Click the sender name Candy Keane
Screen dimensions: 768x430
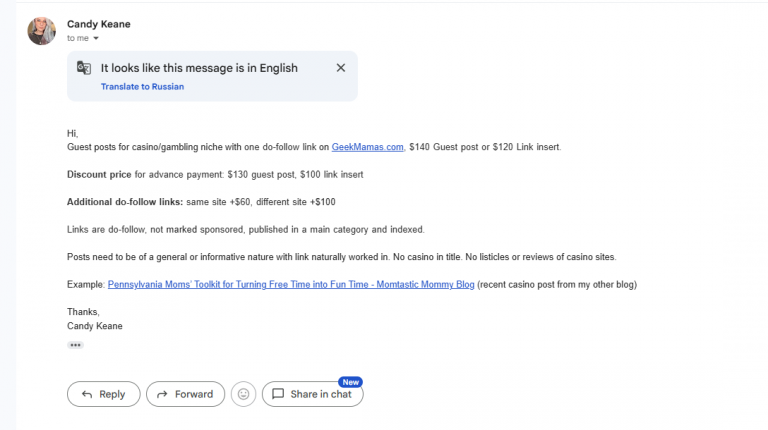pos(98,24)
